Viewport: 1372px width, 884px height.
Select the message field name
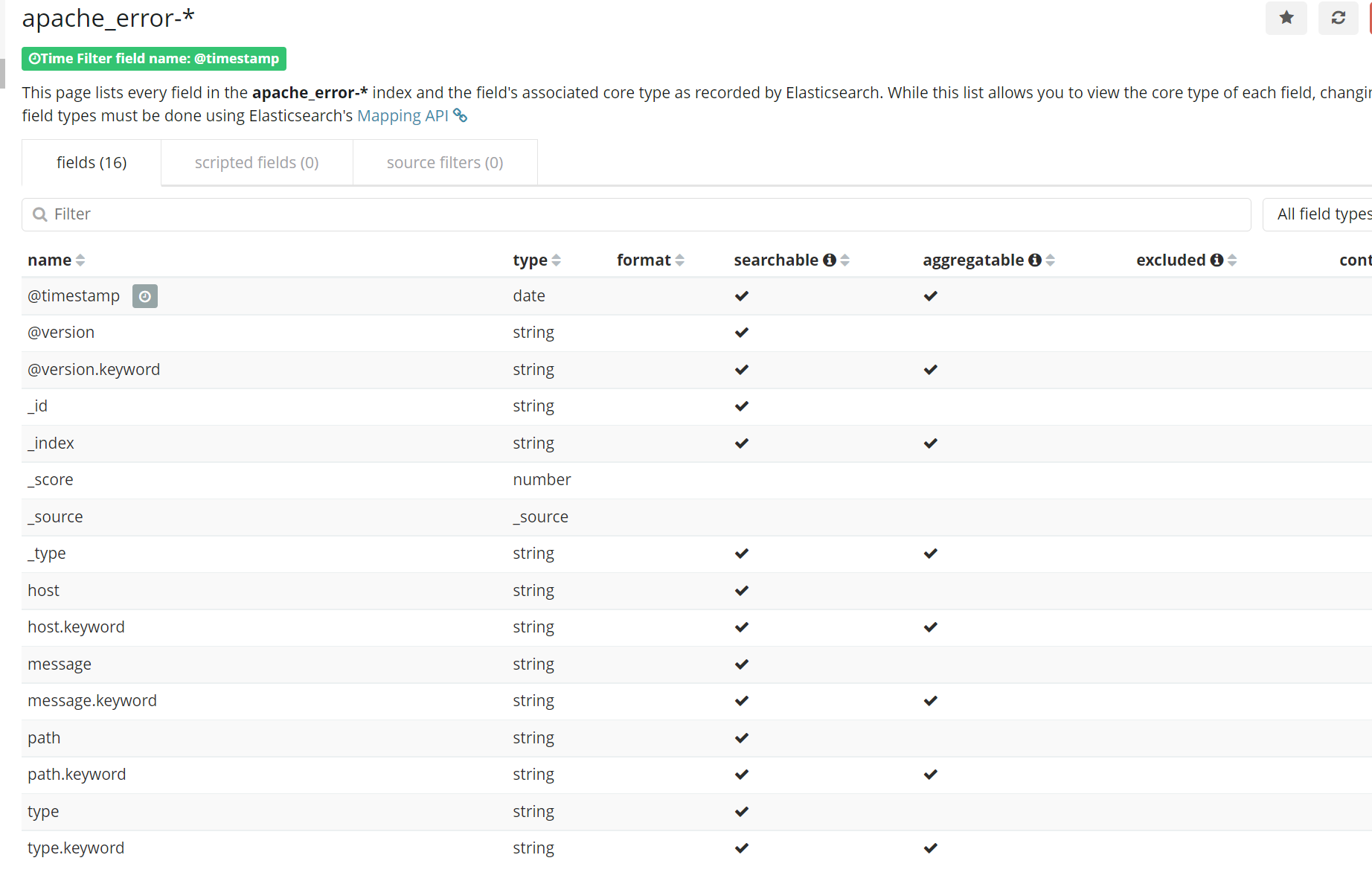pyautogui.click(x=60, y=664)
